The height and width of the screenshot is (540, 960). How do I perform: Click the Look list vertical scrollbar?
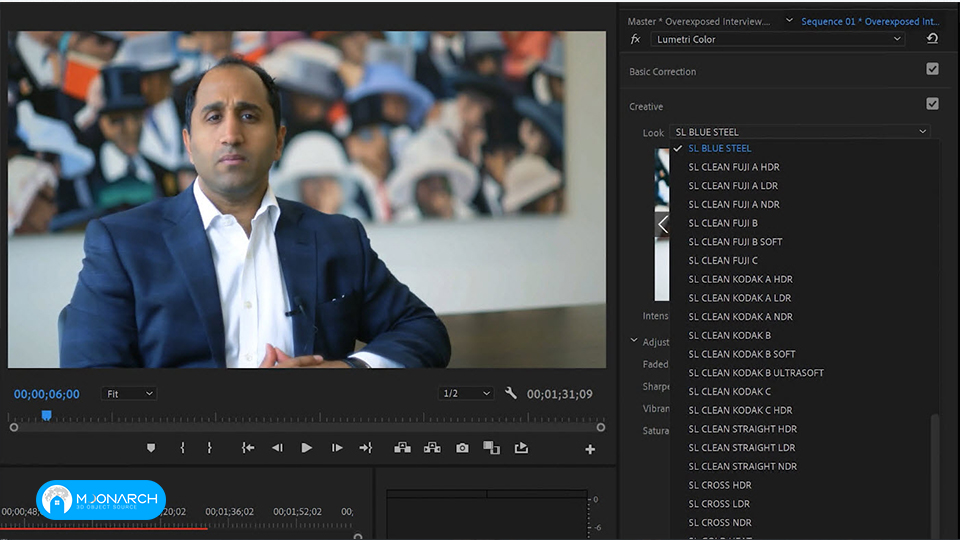(934, 475)
